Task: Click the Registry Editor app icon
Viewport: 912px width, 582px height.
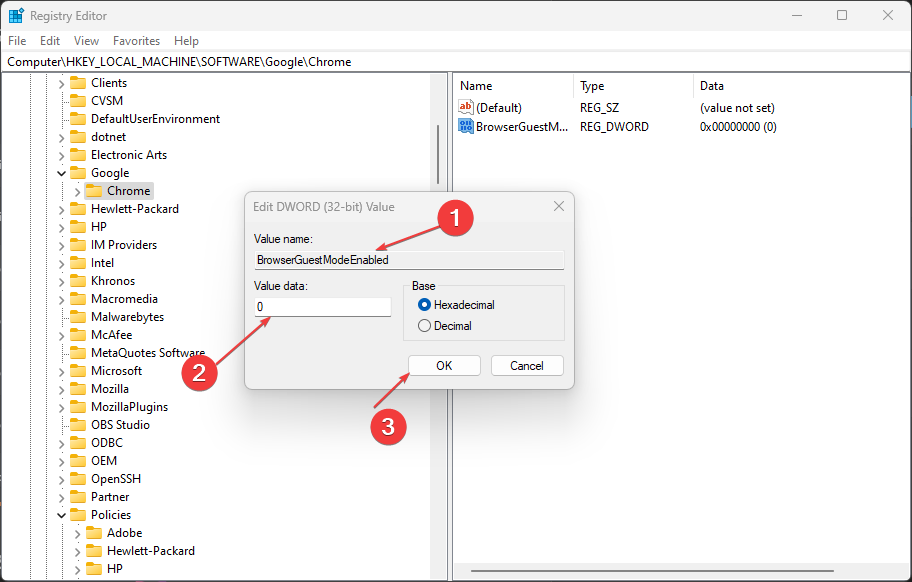Action: [x=16, y=16]
